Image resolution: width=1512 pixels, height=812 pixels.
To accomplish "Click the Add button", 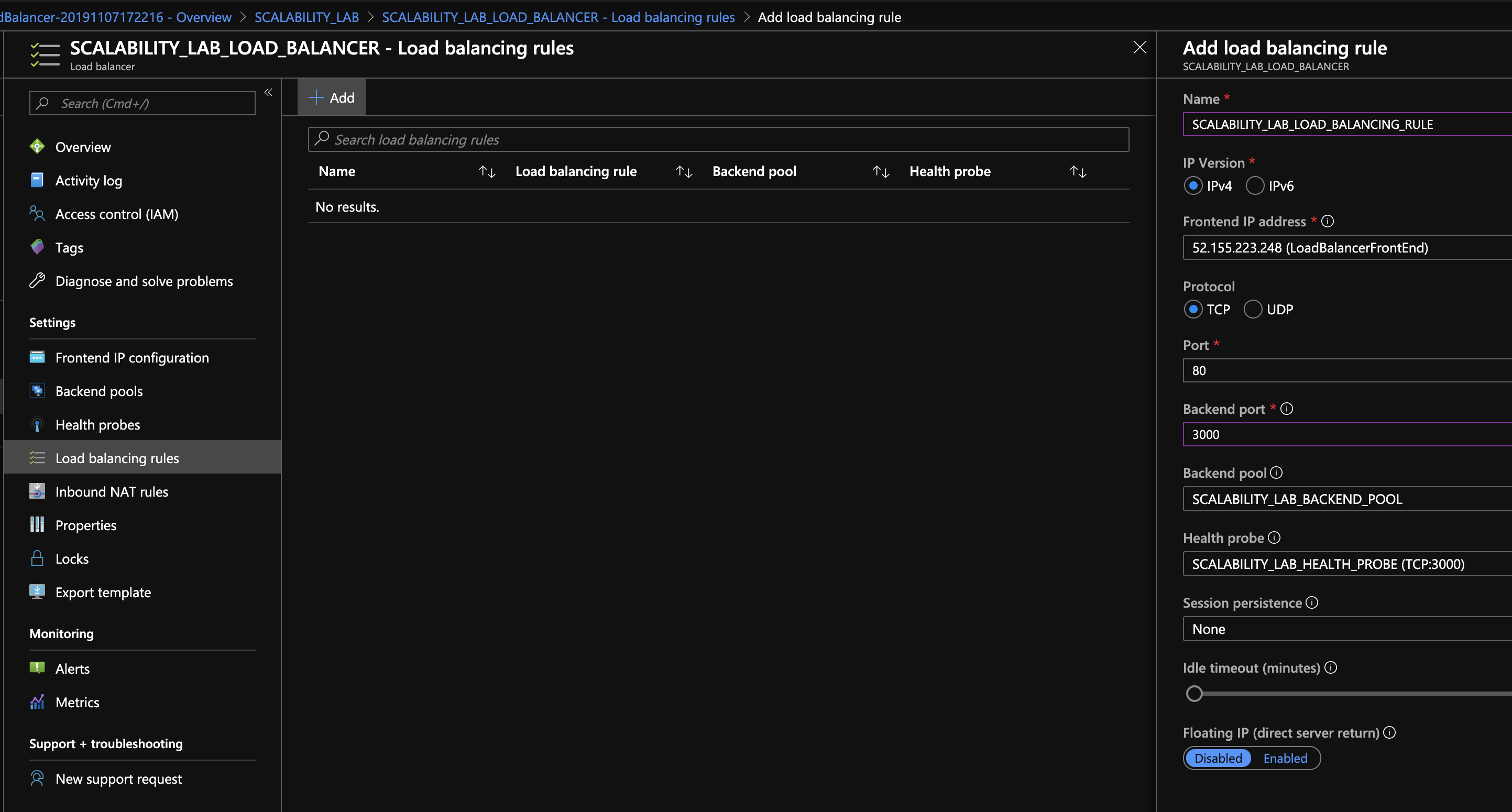I will (x=332, y=97).
